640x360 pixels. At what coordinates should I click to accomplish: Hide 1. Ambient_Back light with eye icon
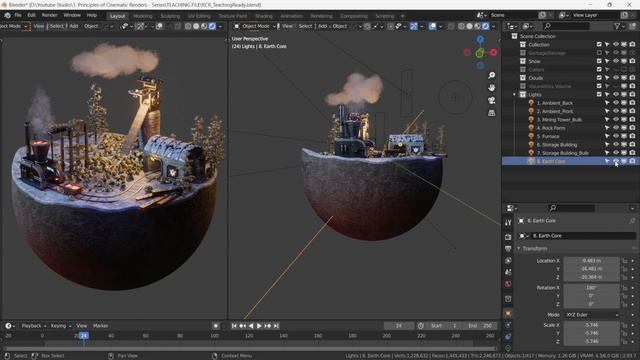click(616, 103)
